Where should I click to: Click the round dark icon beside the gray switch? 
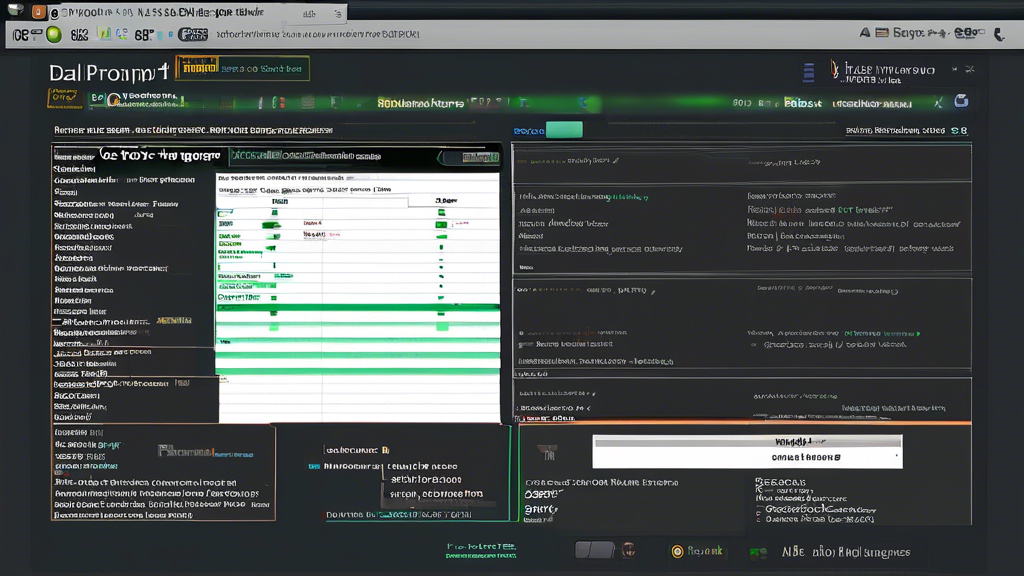(628, 550)
